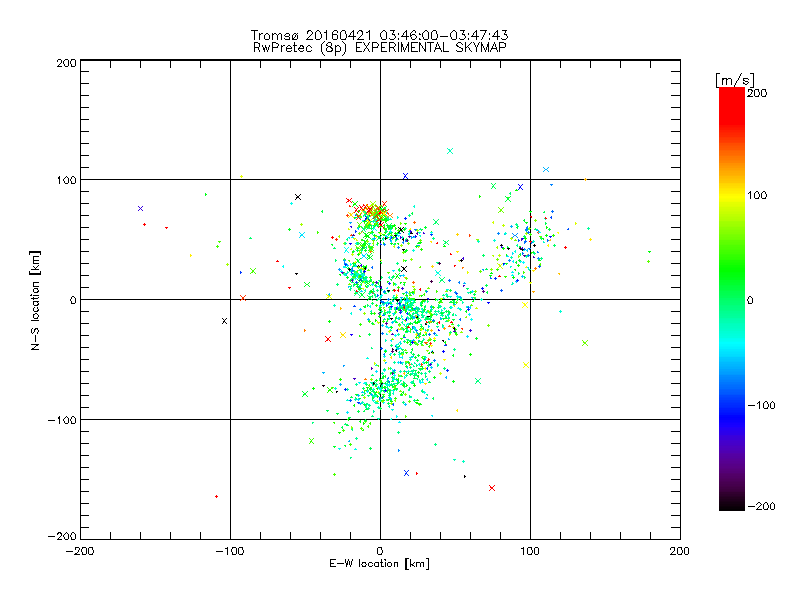
Task: Click the colour bar label "100"
Action: pos(757,195)
